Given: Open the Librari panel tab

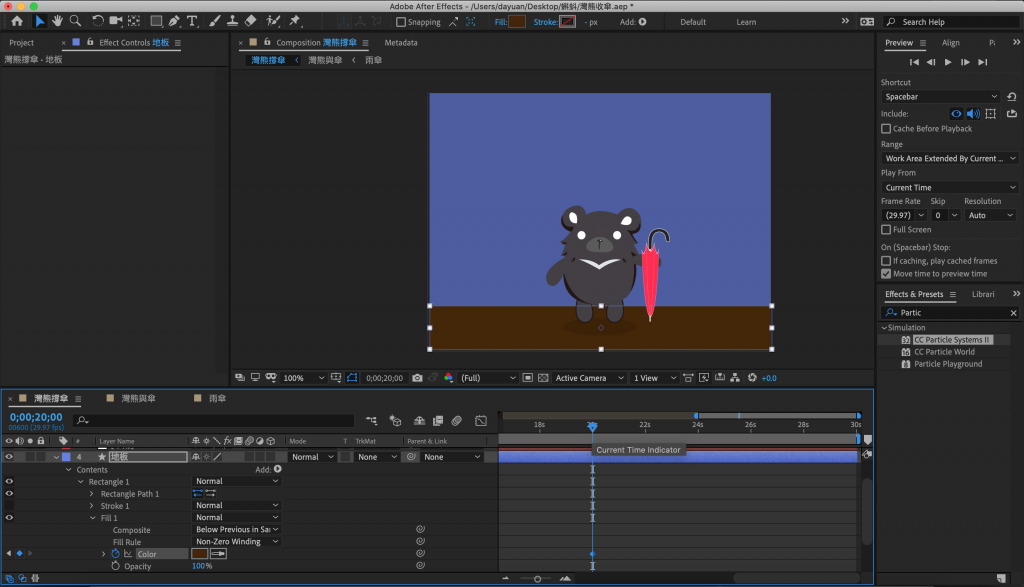Looking at the screenshot, I should click(x=983, y=294).
